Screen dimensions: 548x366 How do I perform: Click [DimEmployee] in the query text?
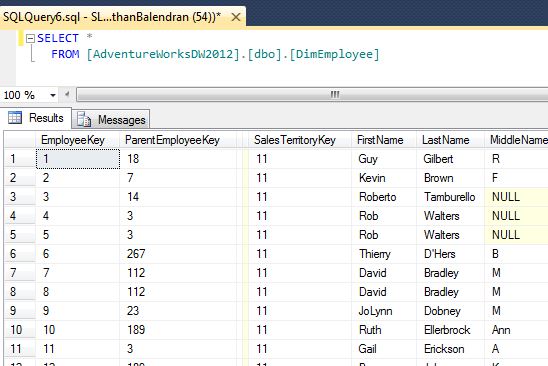pyautogui.click(x=334, y=54)
